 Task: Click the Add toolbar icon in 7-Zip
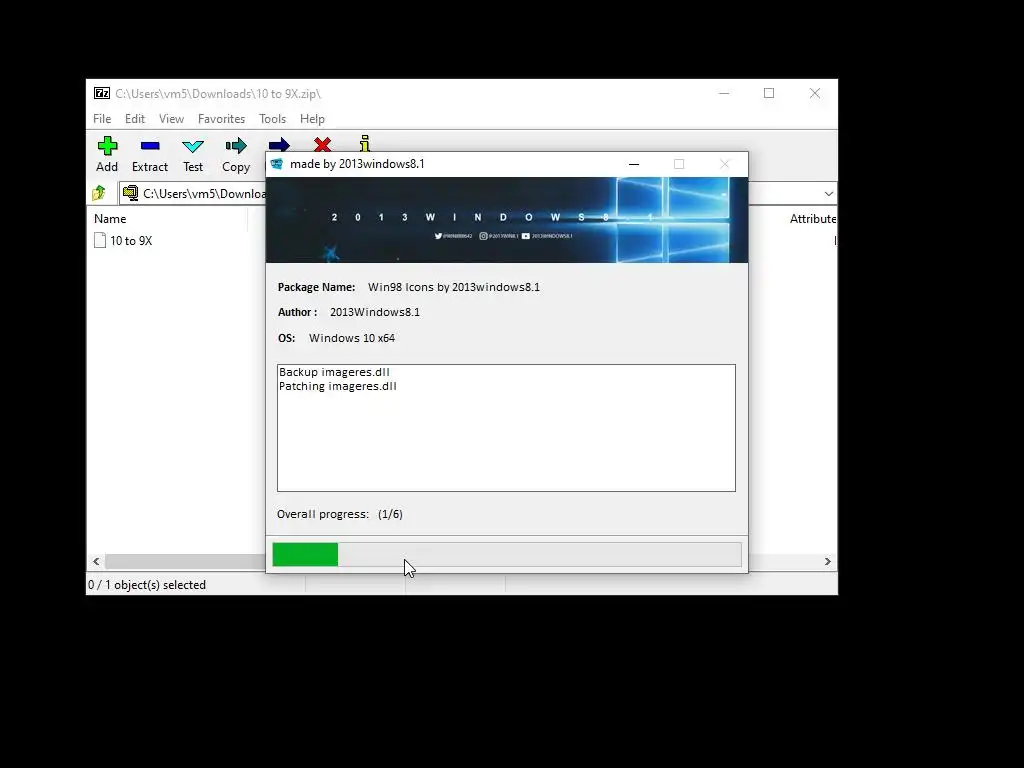point(107,146)
